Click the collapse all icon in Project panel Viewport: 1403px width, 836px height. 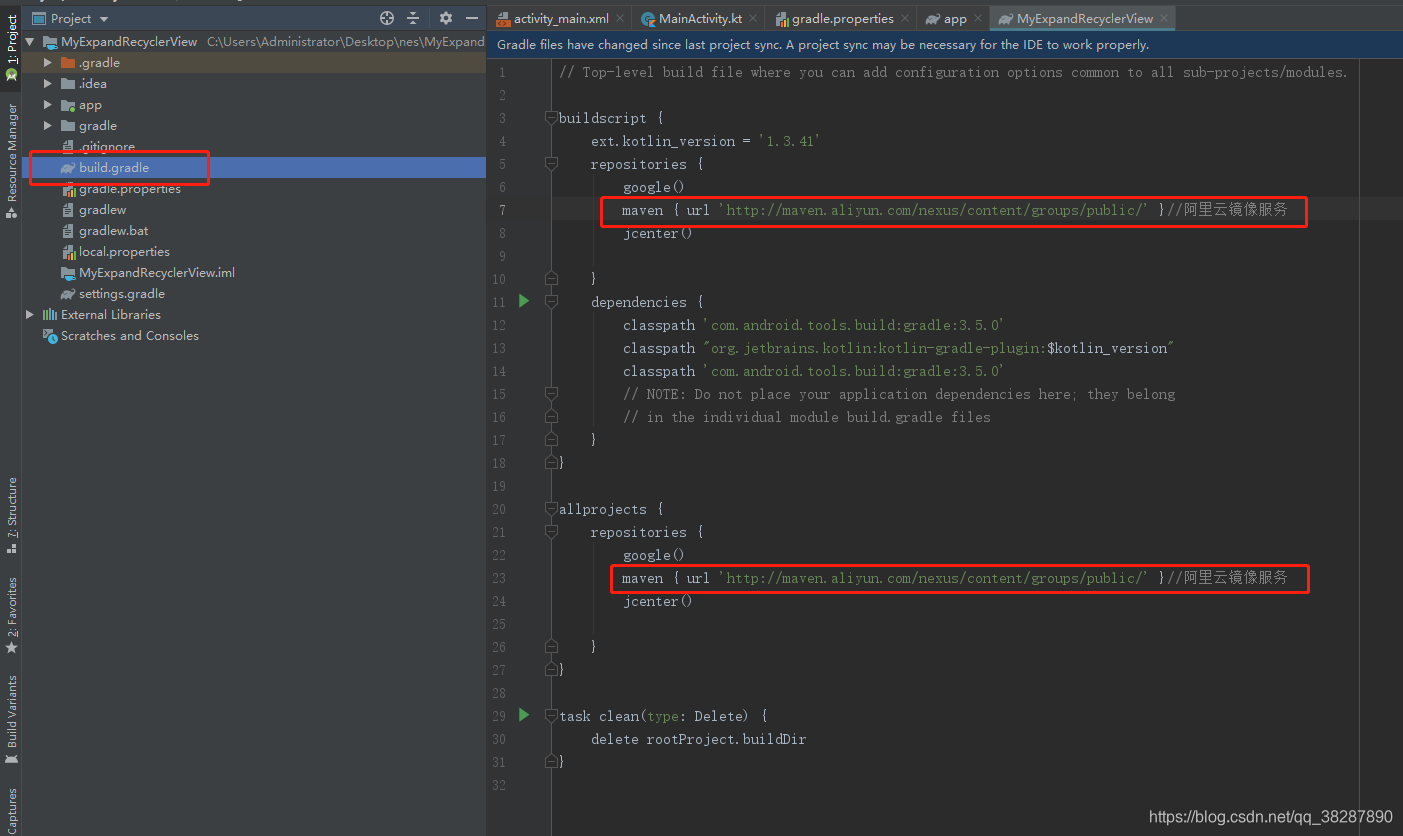coord(413,18)
